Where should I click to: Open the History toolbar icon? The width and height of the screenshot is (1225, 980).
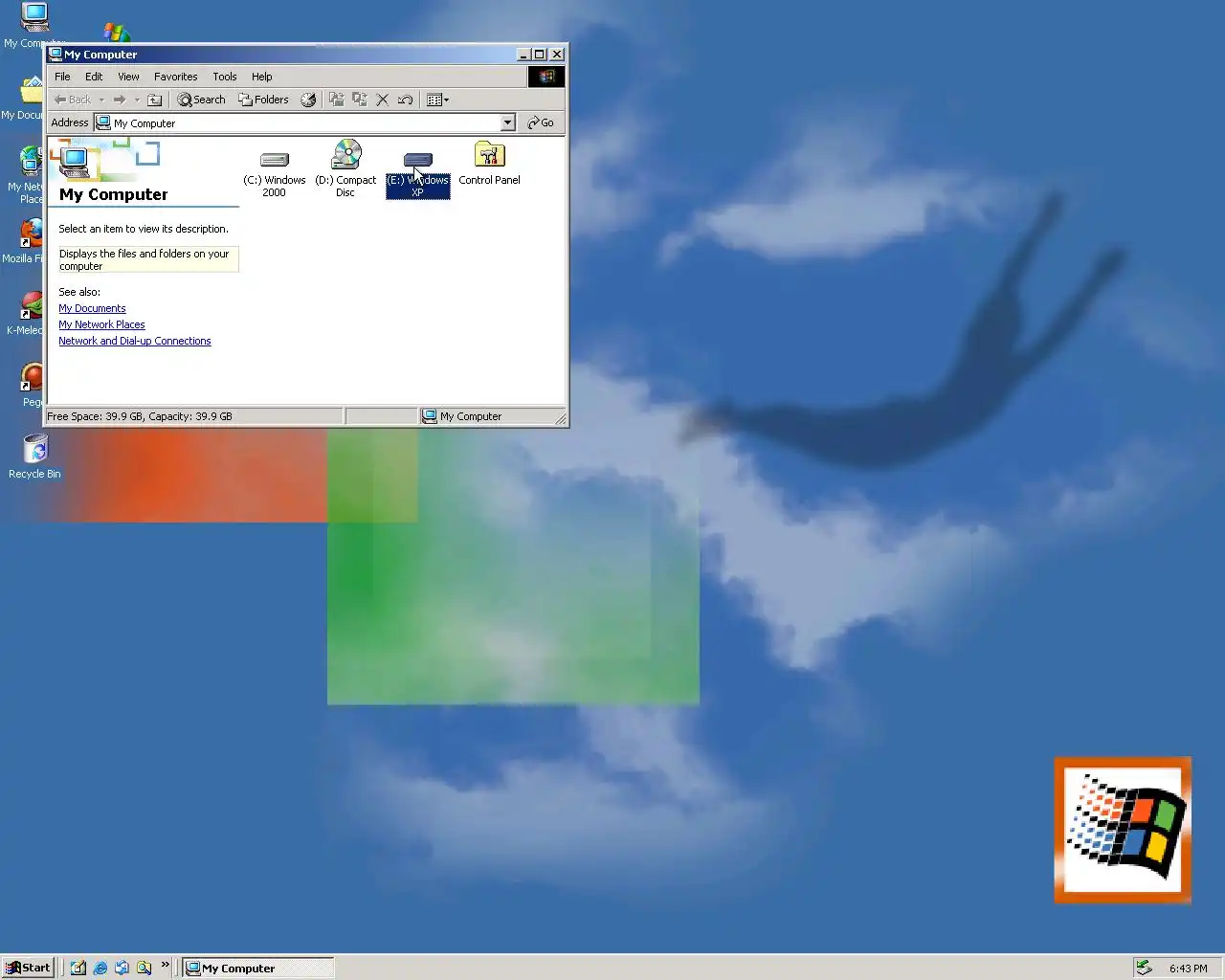(x=308, y=100)
